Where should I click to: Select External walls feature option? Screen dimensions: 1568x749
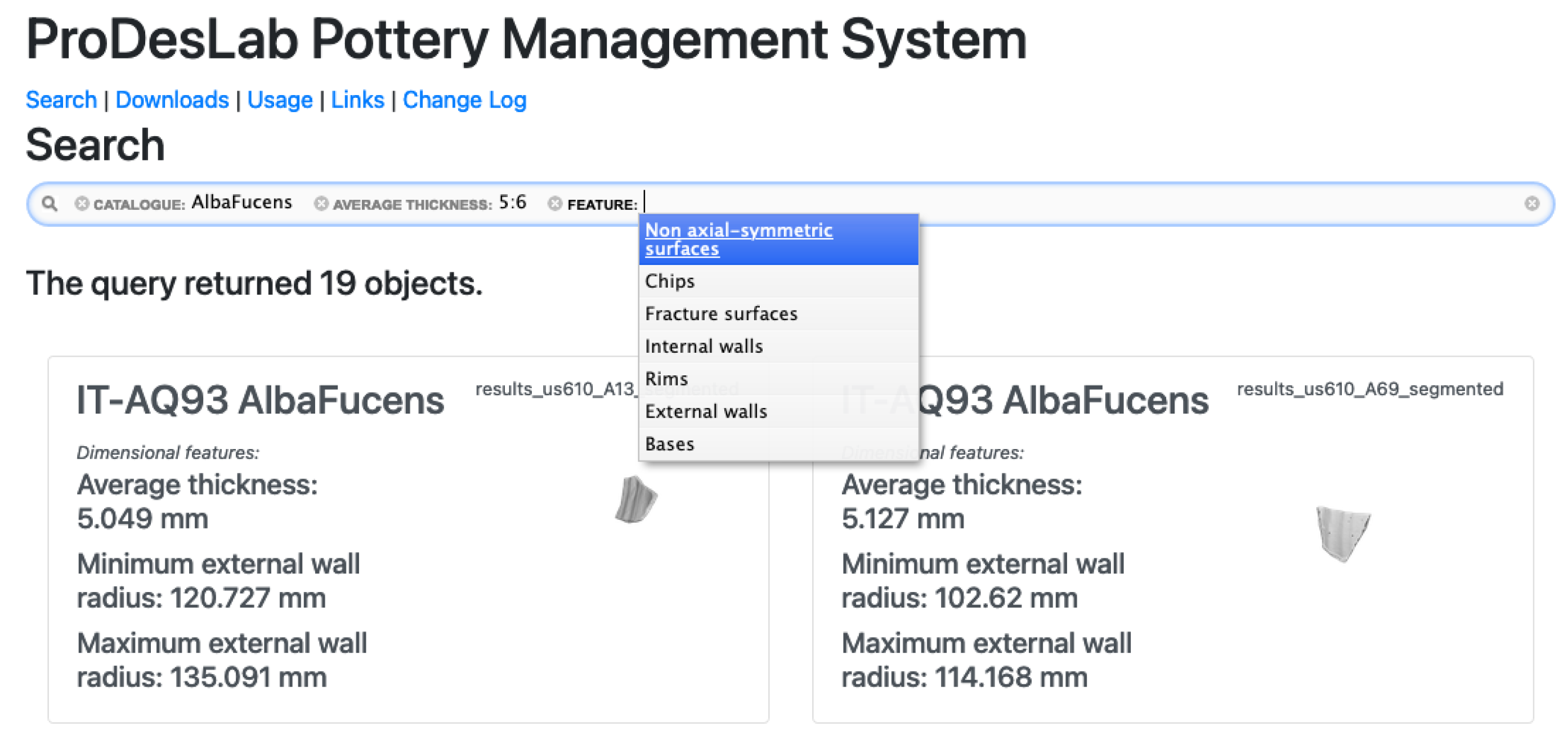(706, 411)
